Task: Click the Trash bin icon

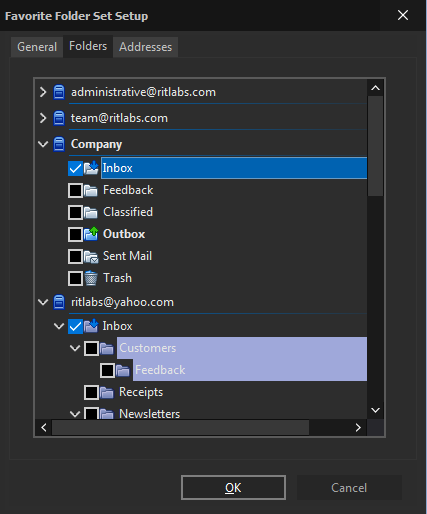Action: (91, 278)
